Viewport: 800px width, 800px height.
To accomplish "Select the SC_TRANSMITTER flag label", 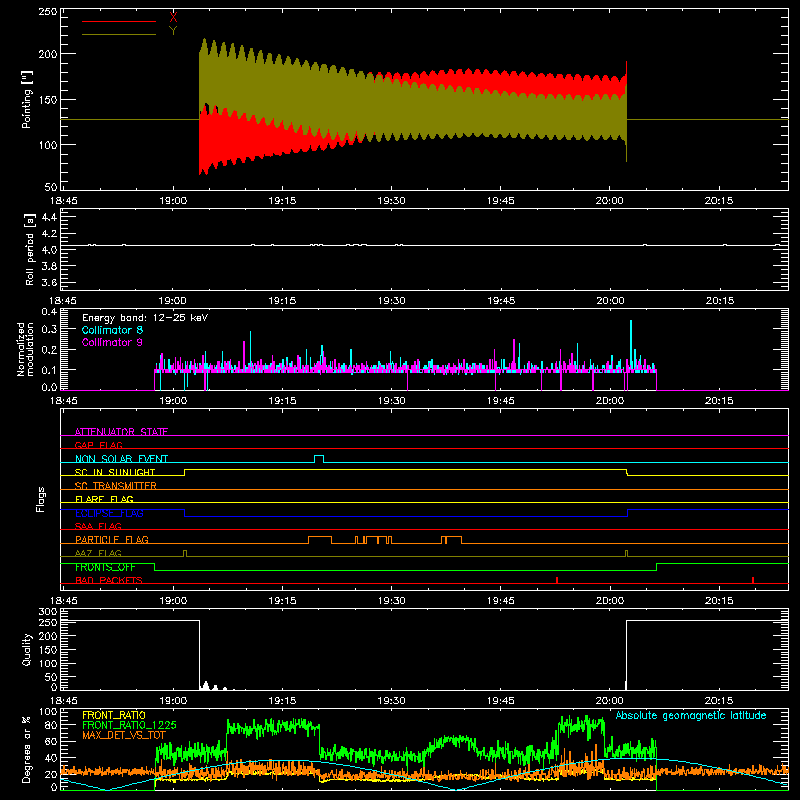I will 115,486.
